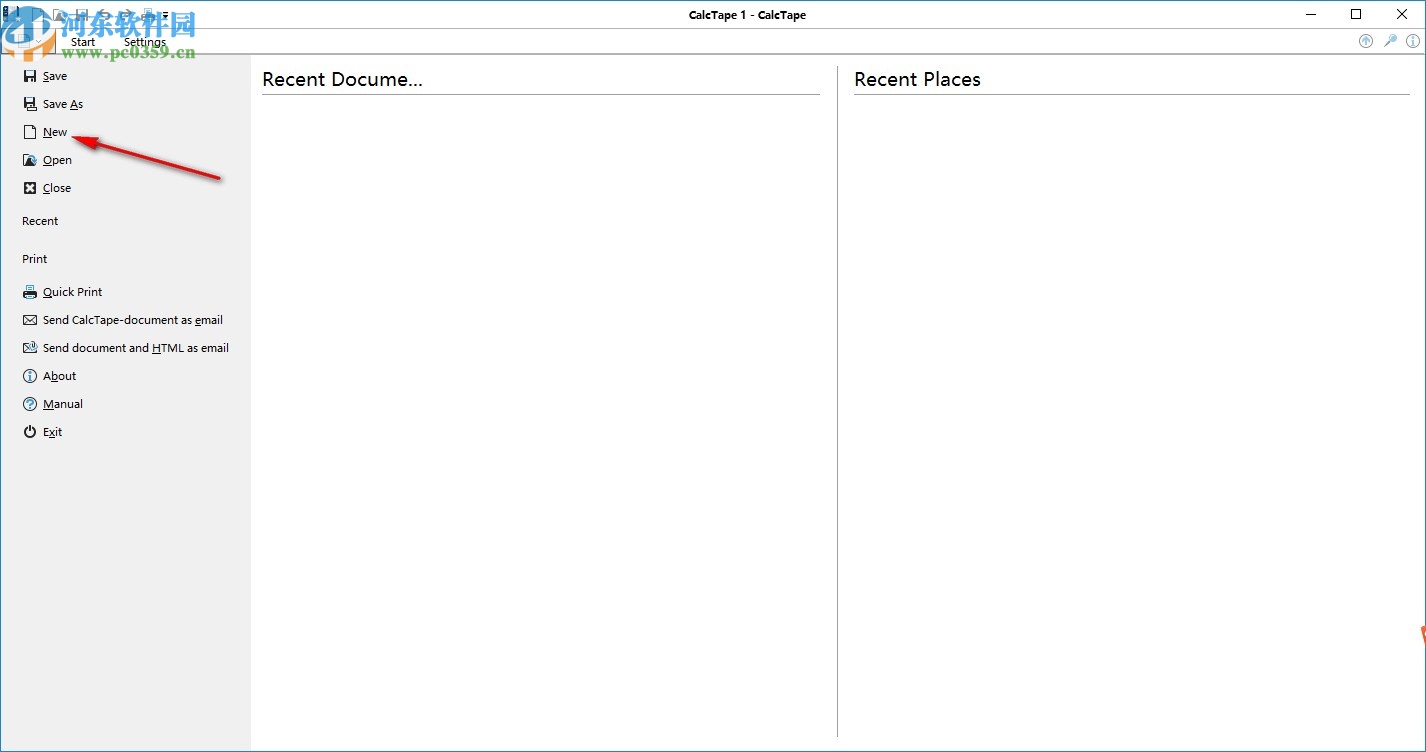The height and width of the screenshot is (752, 1426).
Task: Exit the CalcTape application
Action: tap(43, 432)
